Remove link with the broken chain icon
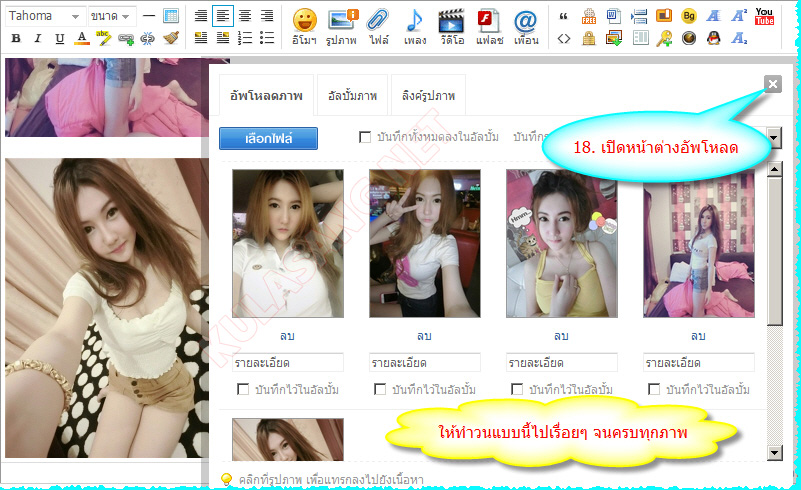 148,38
